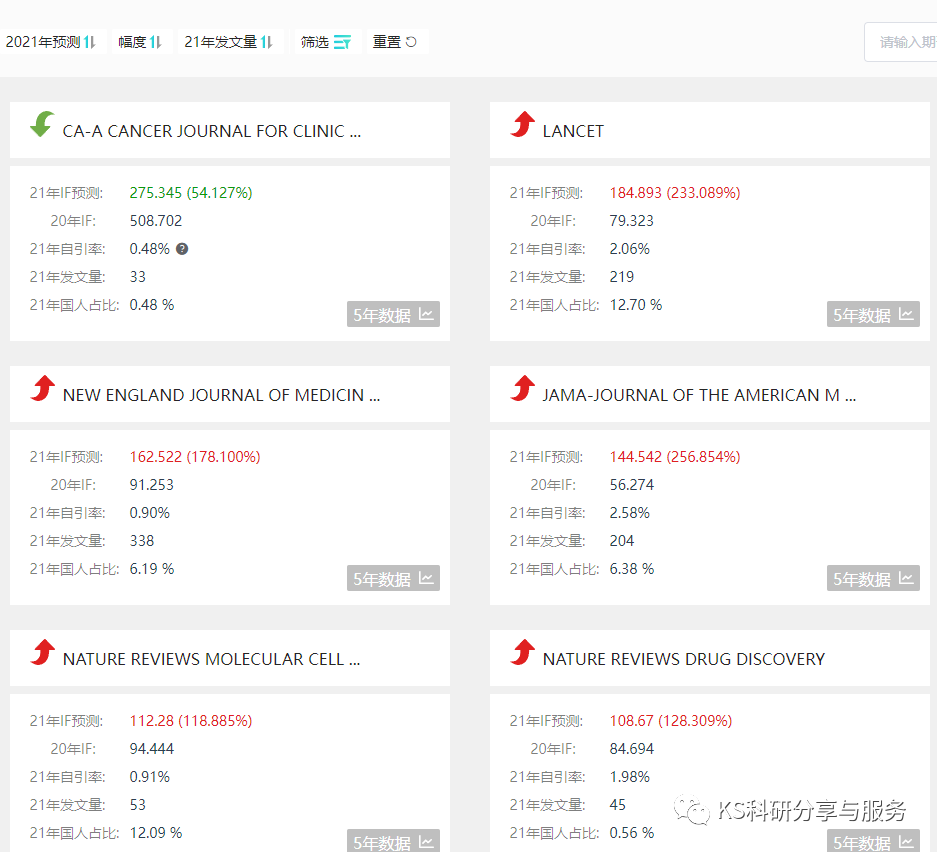Click red up arrow beside New England Journal
937x852 pixels.
(x=42, y=388)
